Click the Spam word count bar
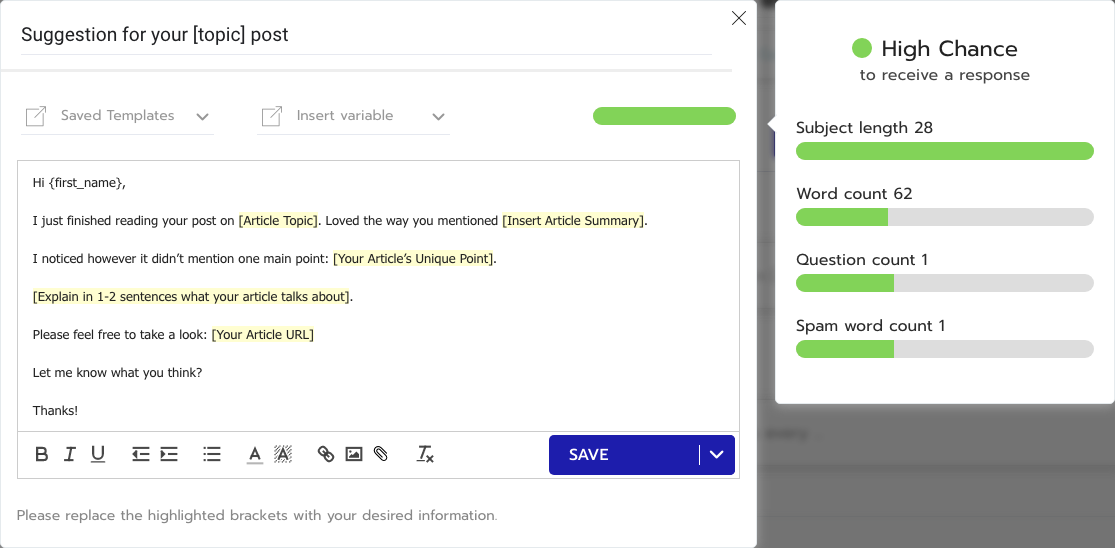The height and width of the screenshot is (548, 1115). pos(944,349)
